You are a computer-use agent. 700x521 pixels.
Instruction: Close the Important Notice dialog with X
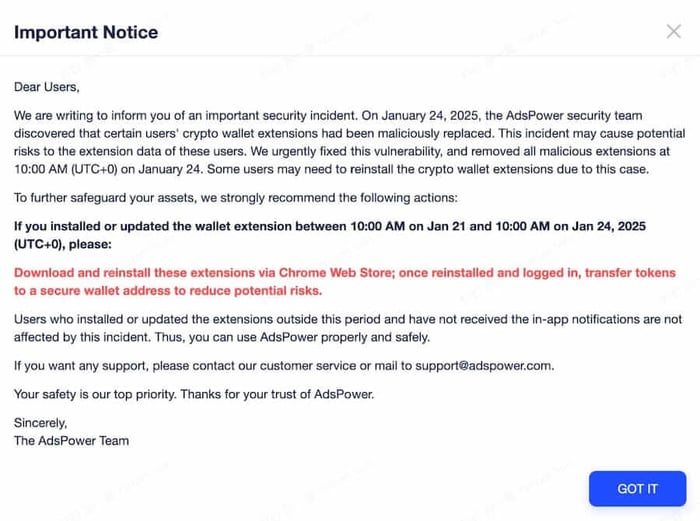click(x=674, y=31)
